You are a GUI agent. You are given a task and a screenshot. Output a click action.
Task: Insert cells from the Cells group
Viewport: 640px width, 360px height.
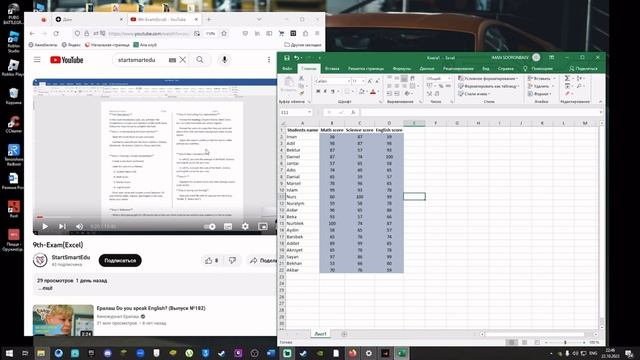(x=541, y=78)
